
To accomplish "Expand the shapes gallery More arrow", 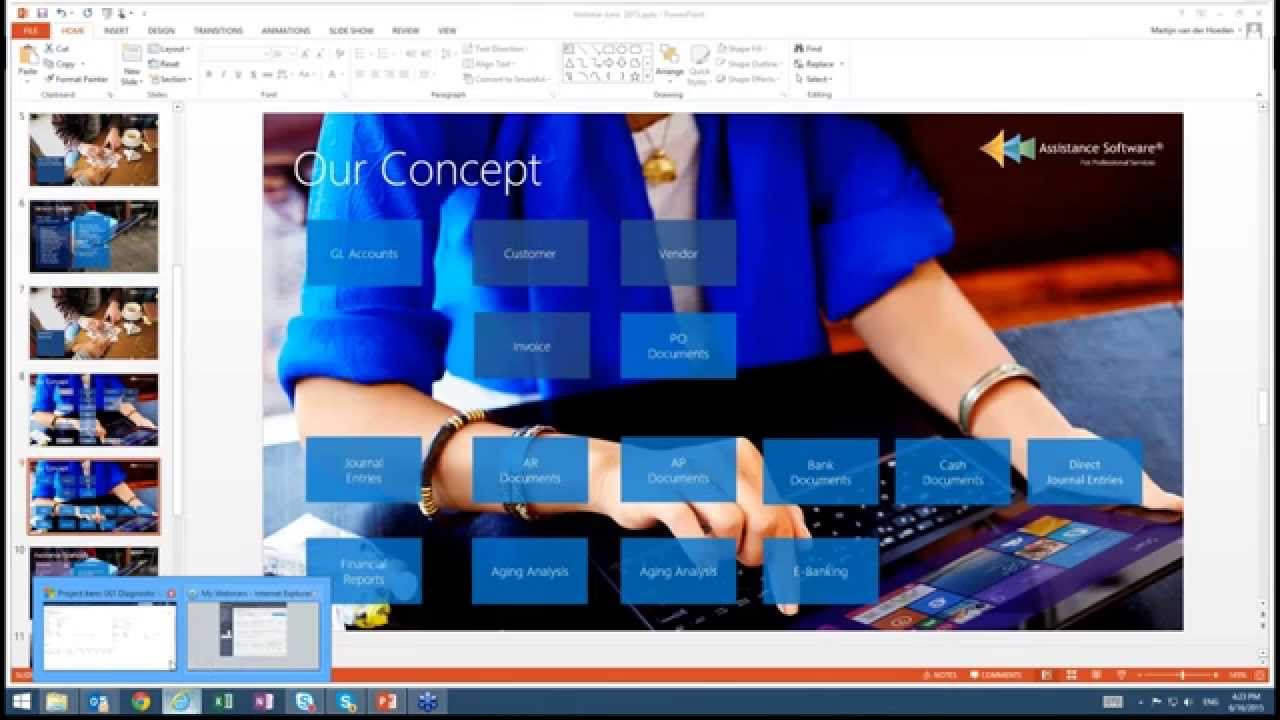I will coord(649,78).
